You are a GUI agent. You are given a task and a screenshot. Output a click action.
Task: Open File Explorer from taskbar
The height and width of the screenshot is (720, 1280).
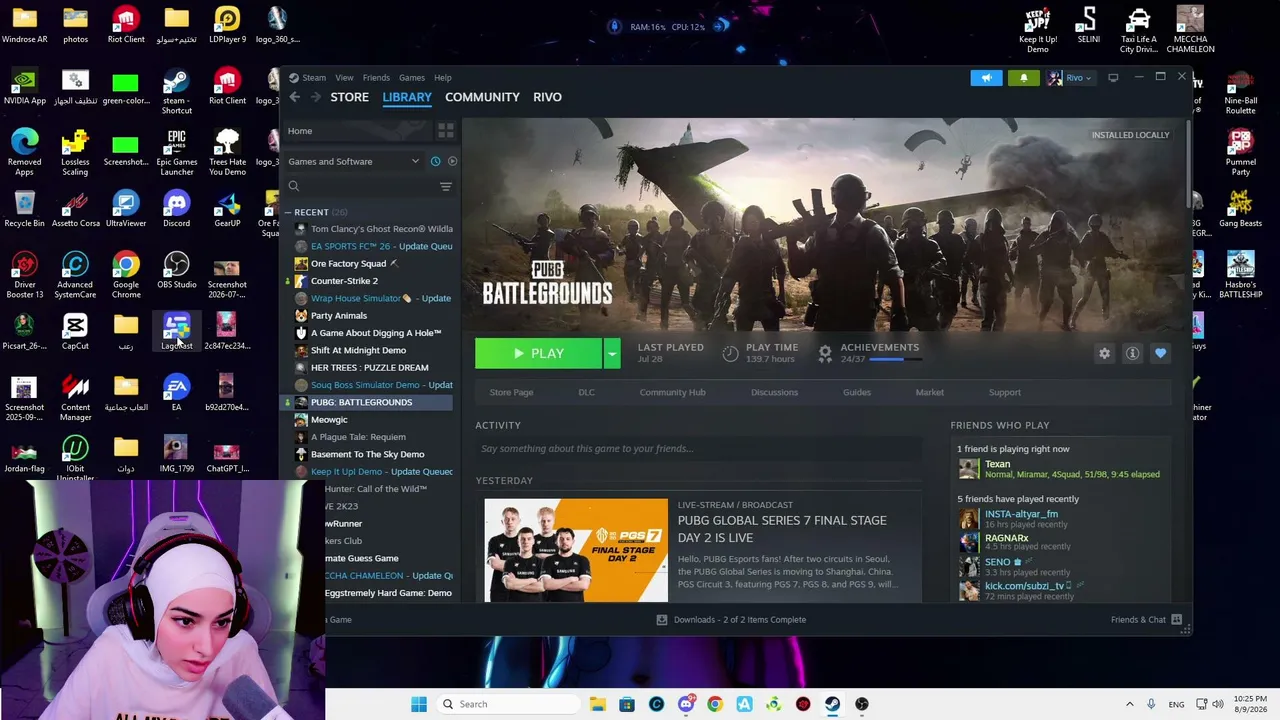coord(598,704)
